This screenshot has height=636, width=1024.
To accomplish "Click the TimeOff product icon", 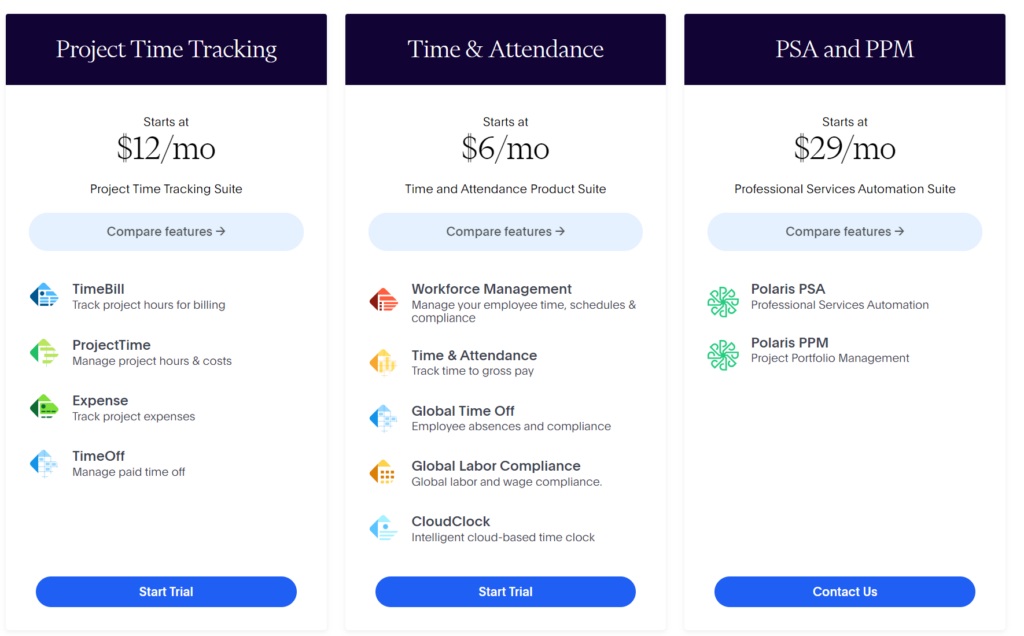I will [45, 463].
